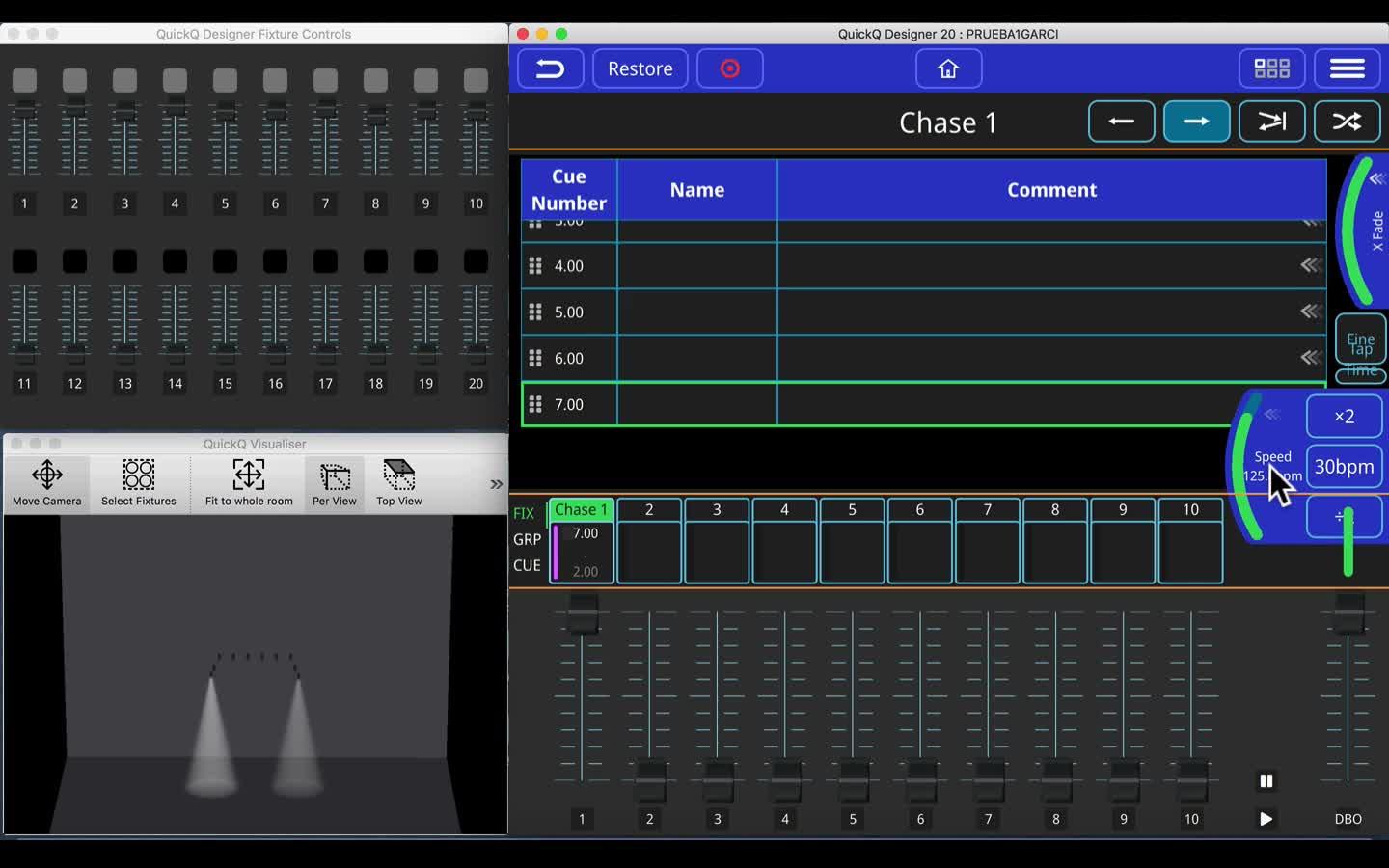Click playback fader 1 handle
The width and height of the screenshot is (1389, 868).
pos(583,613)
